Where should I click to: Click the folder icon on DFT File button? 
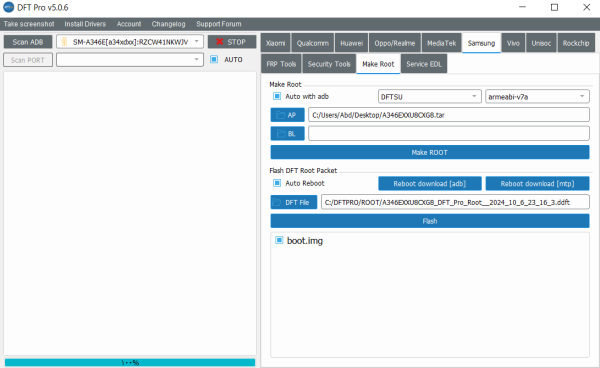(x=276, y=202)
